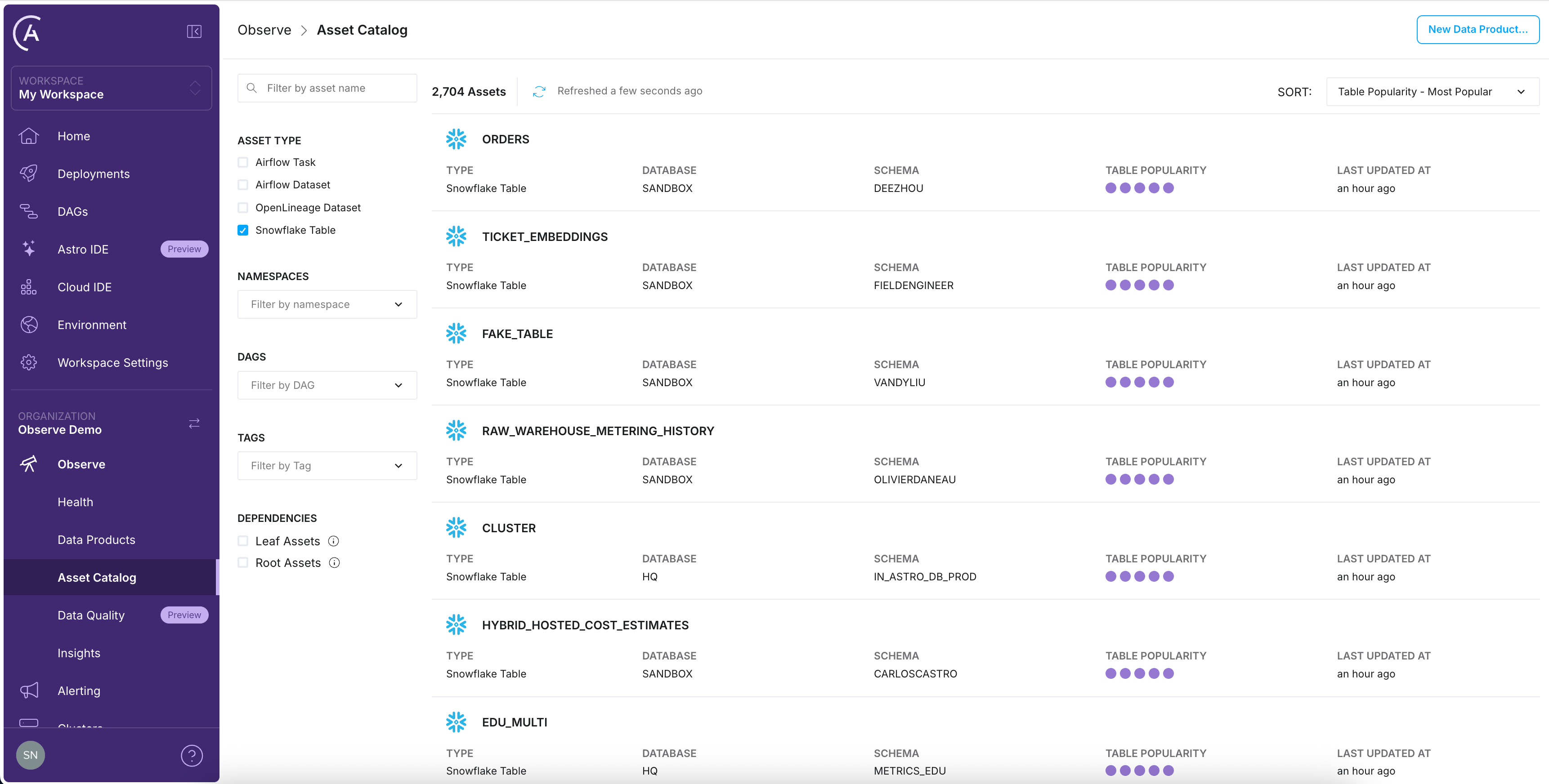
Task: Open the Table Popularity sort dropdown
Action: 1432,92
